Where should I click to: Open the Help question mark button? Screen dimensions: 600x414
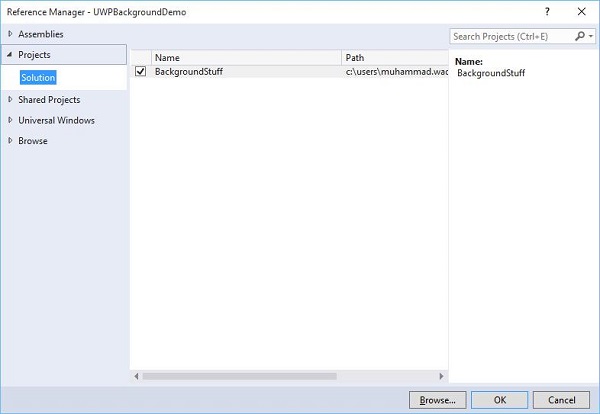coord(547,11)
